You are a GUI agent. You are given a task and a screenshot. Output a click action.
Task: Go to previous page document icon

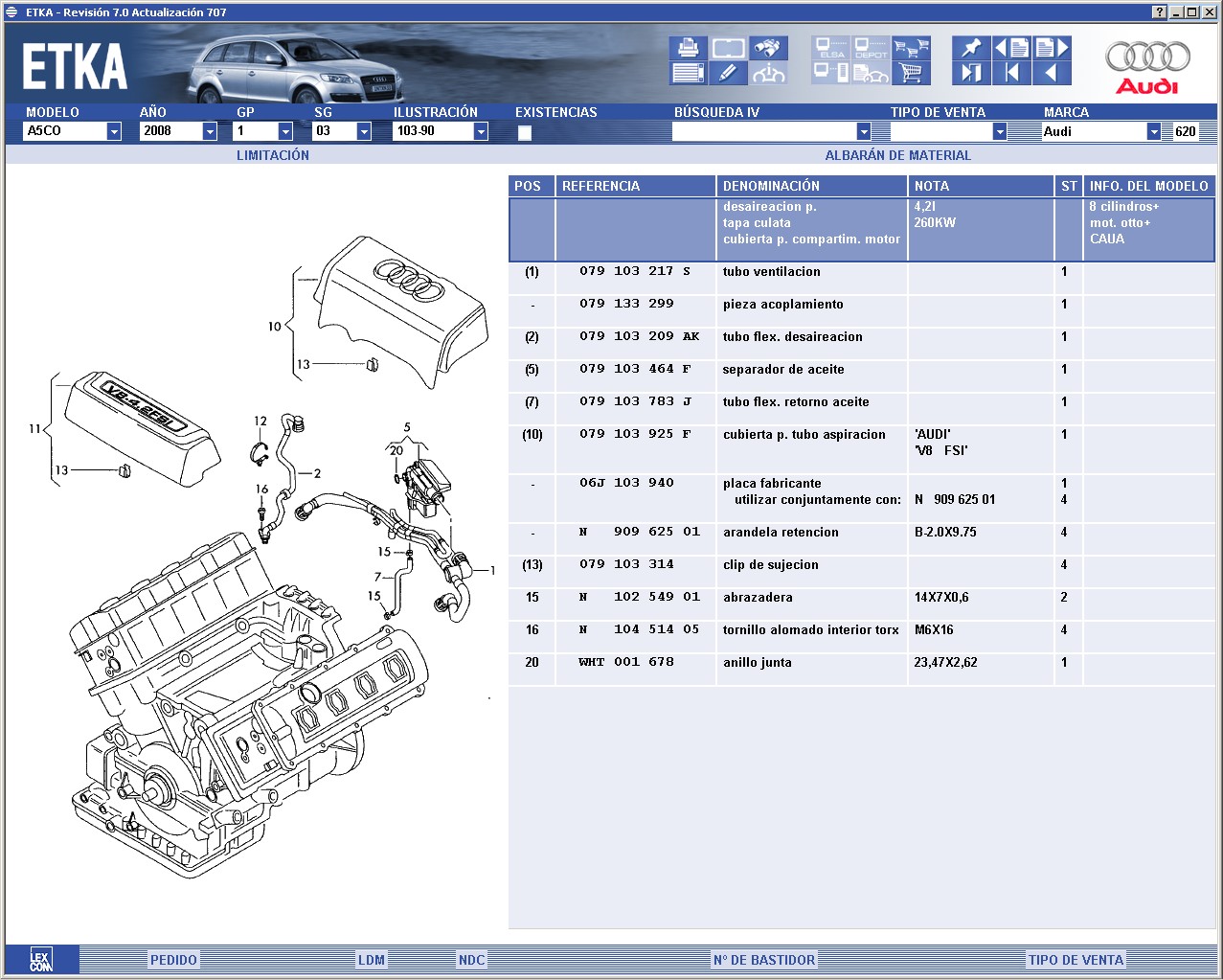1011,48
